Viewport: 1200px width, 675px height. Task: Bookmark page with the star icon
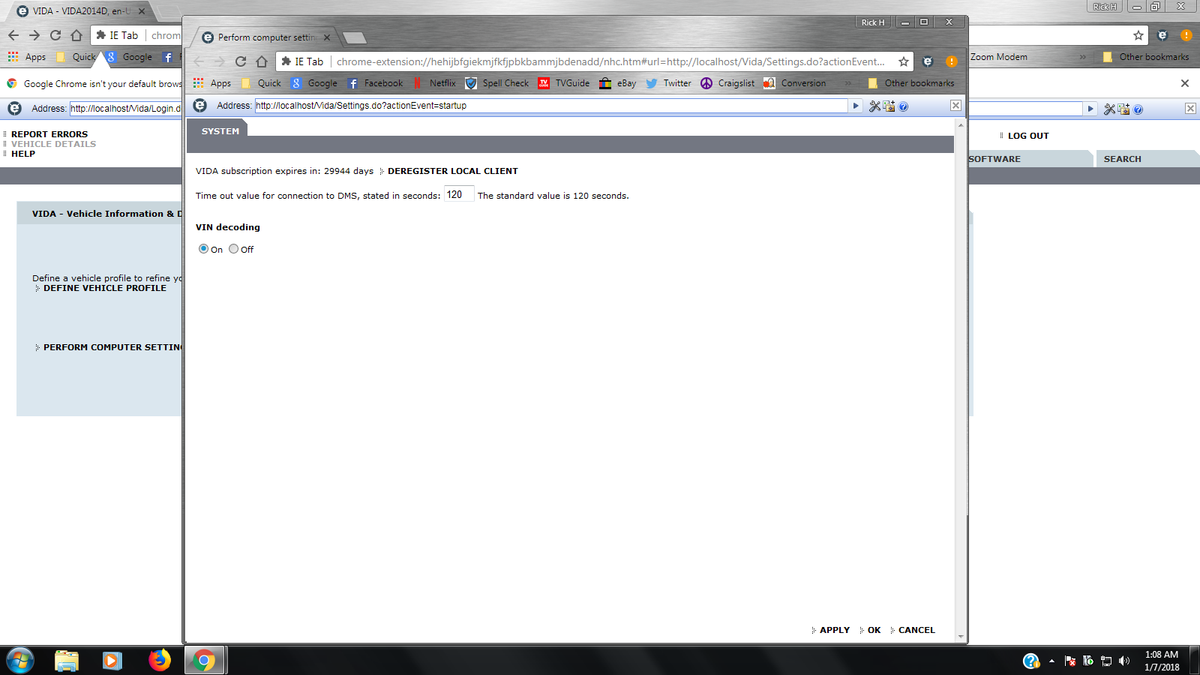(x=903, y=61)
